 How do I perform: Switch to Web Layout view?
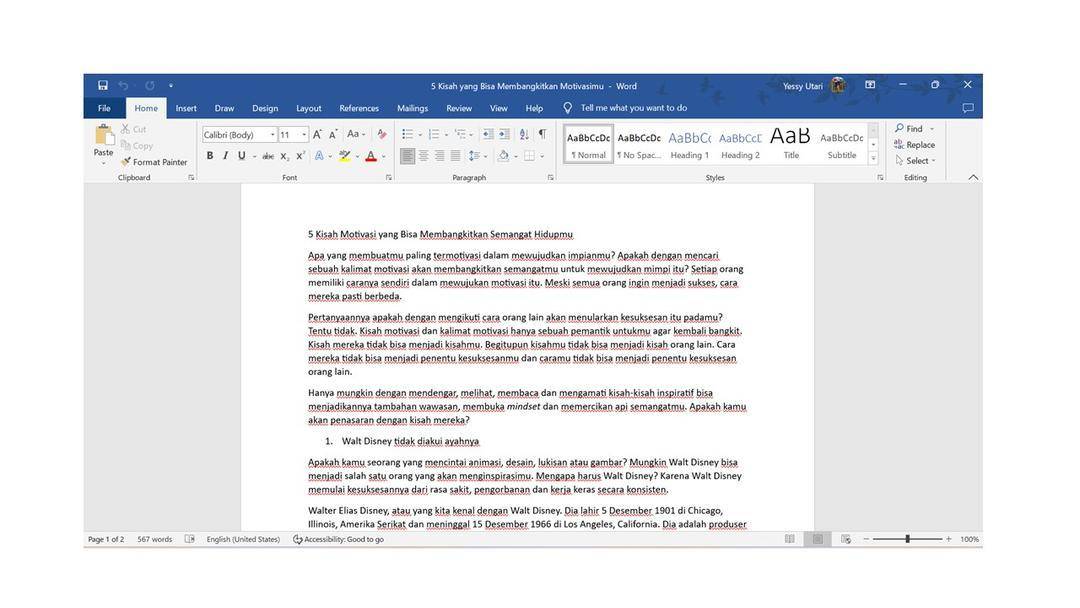click(x=846, y=539)
